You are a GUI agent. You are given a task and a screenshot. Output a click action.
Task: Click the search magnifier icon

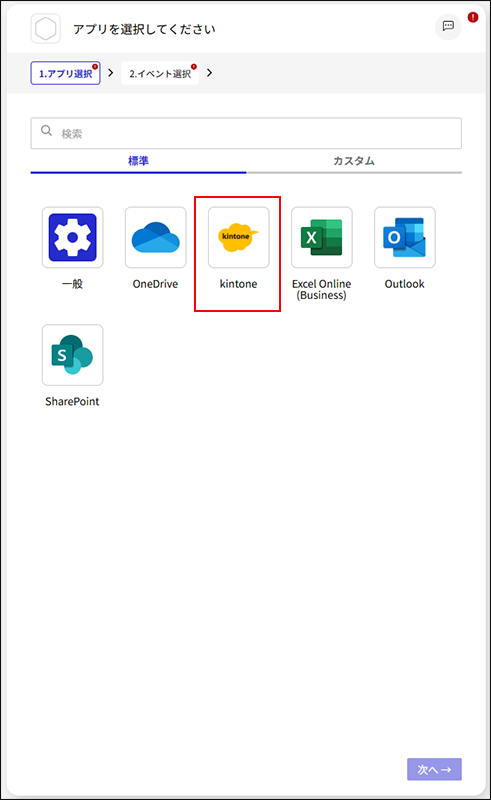click(x=46, y=131)
